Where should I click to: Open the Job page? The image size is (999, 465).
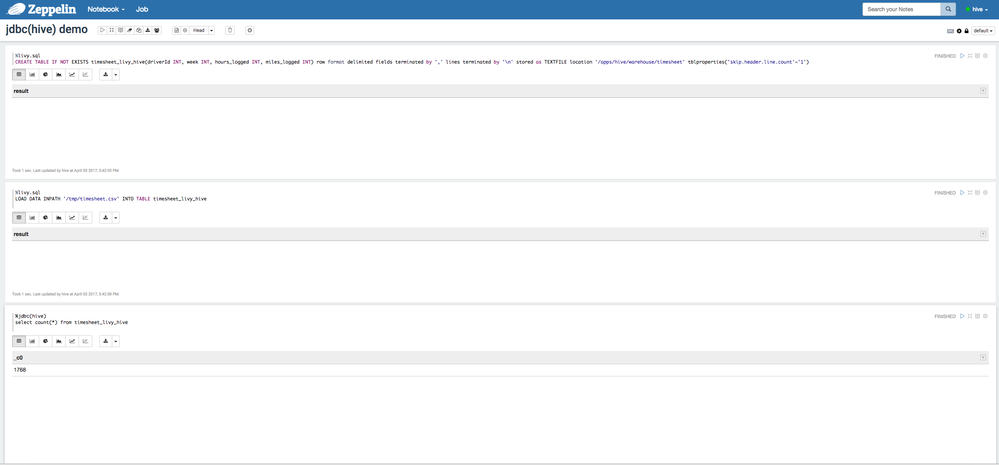point(142,10)
